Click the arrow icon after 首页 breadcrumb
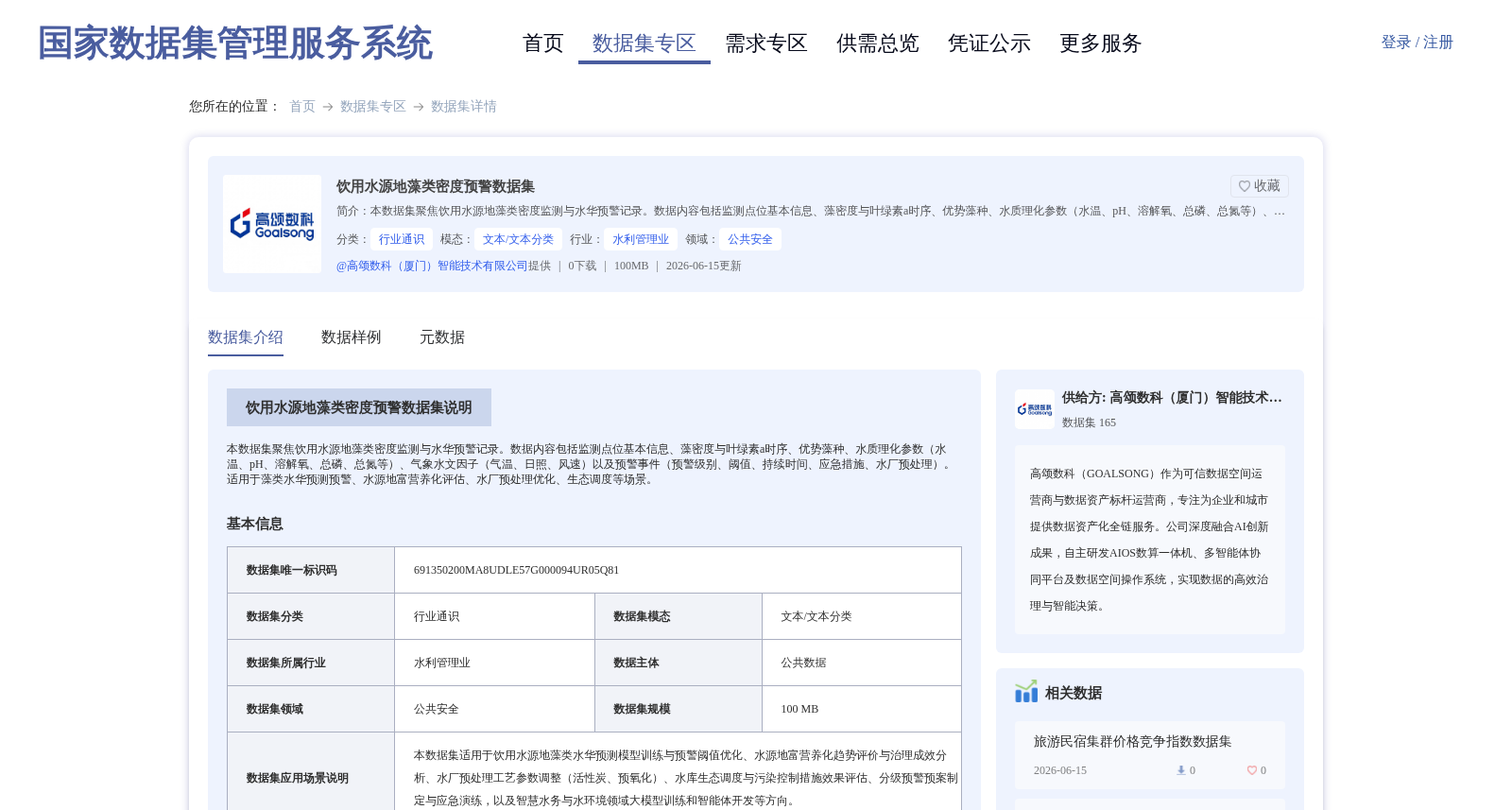The height and width of the screenshot is (810, 1512). point(328,107)
